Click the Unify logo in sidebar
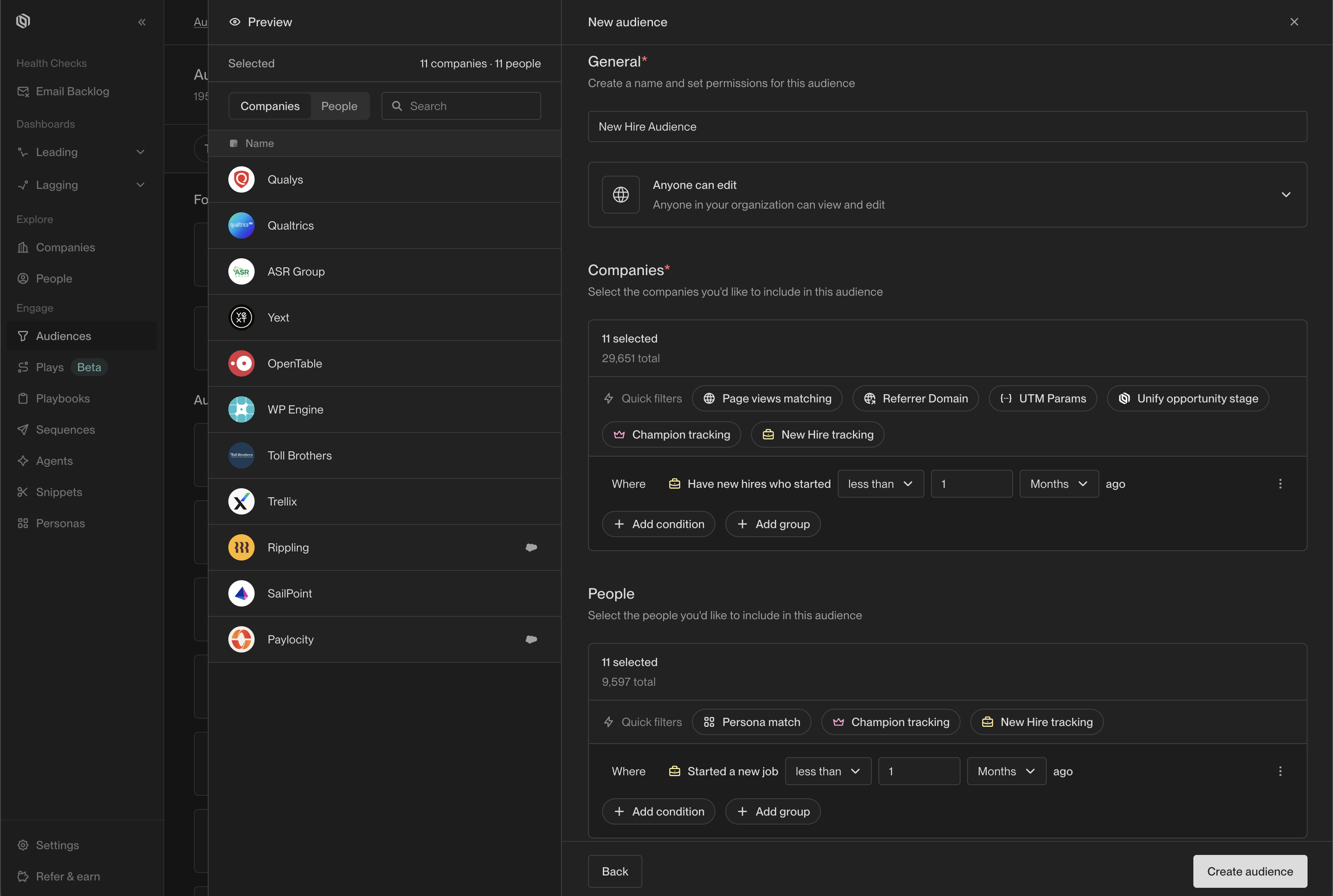1333x896 pixels. pos(23,21)
